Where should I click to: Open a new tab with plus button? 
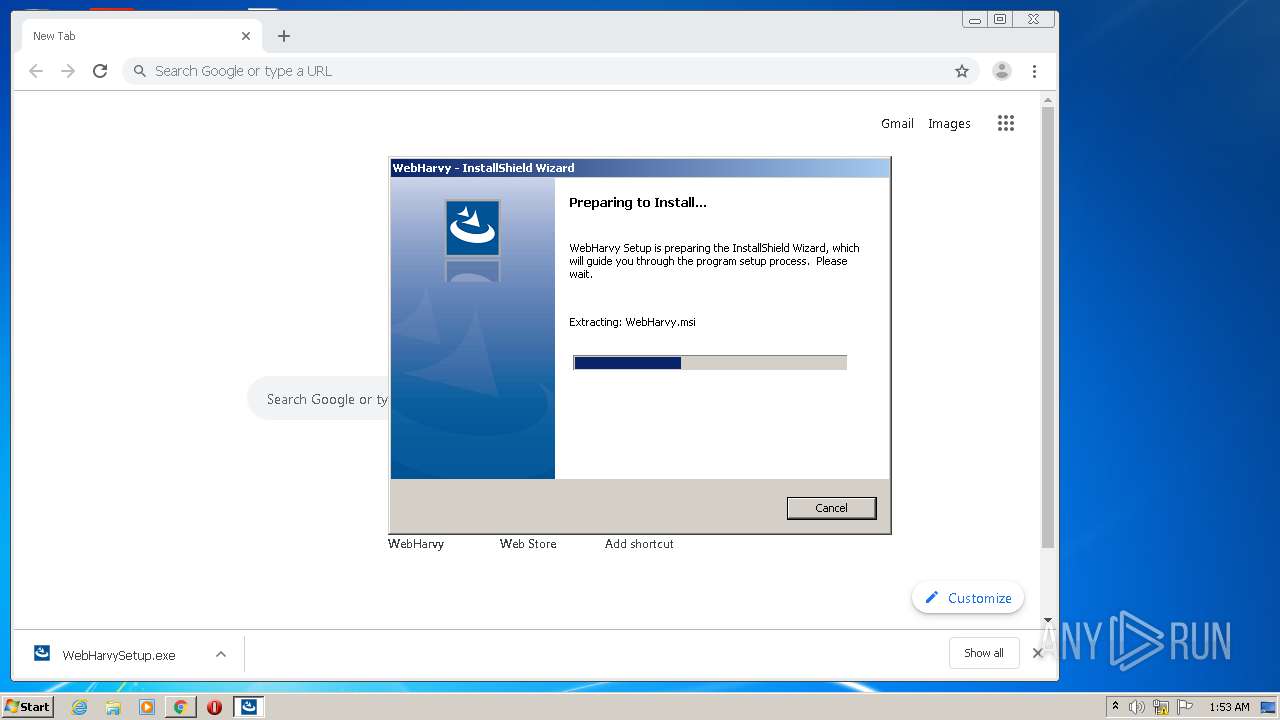coord(284,36)
